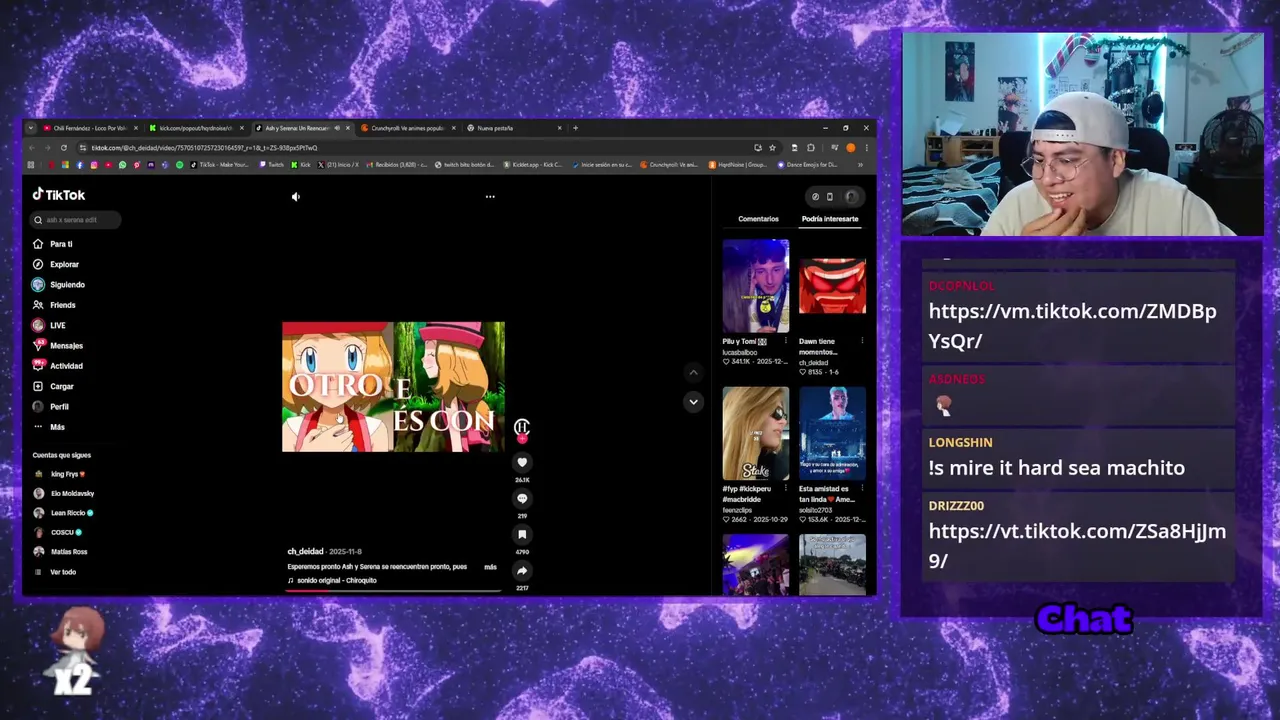Share the video with the arrow icon
1280x720 pixels.
point(522,571)
